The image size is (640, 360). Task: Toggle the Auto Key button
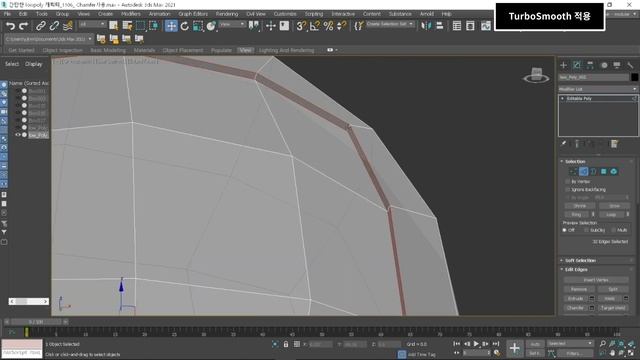pyautogui.click(x=535, y=344)
